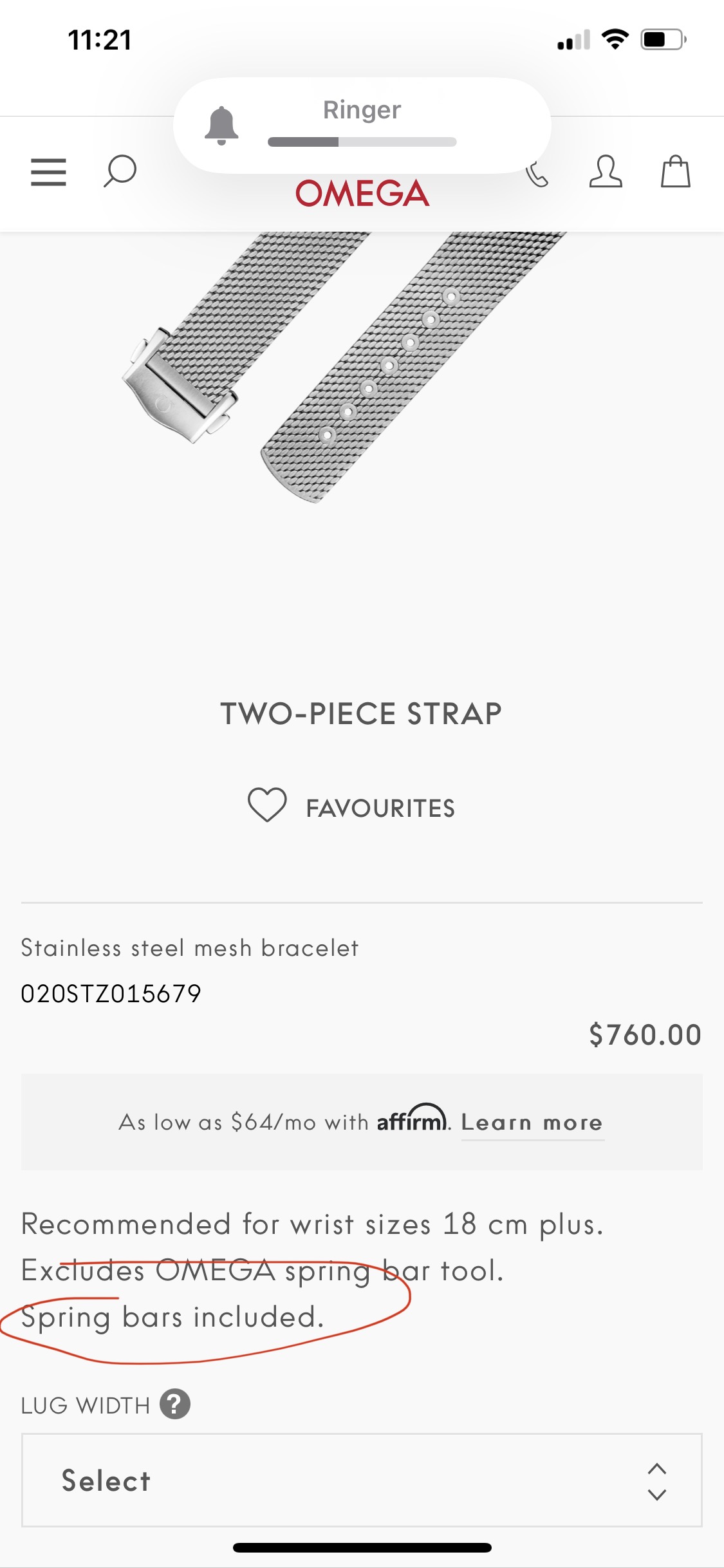Image resolution: width=724 pixels, height=1568 pixels.
Task: Tap the search magnifier icon
Action: coord(120,171)
